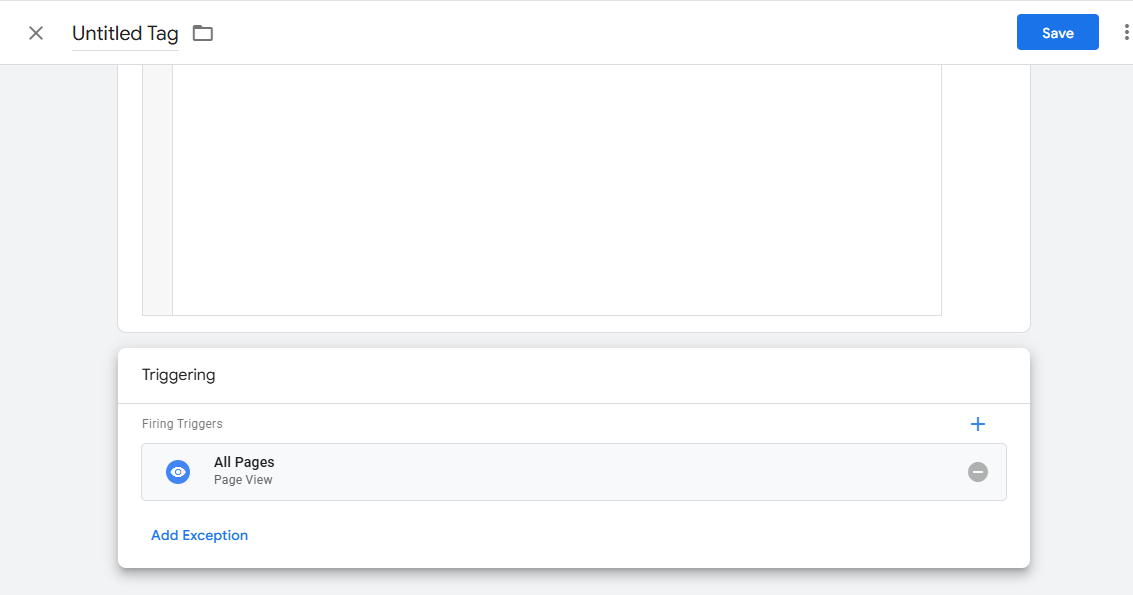This screenshot has height=595, width=1133.
Task: Open the All Pages trigger
Action: [x=244, y=462]
